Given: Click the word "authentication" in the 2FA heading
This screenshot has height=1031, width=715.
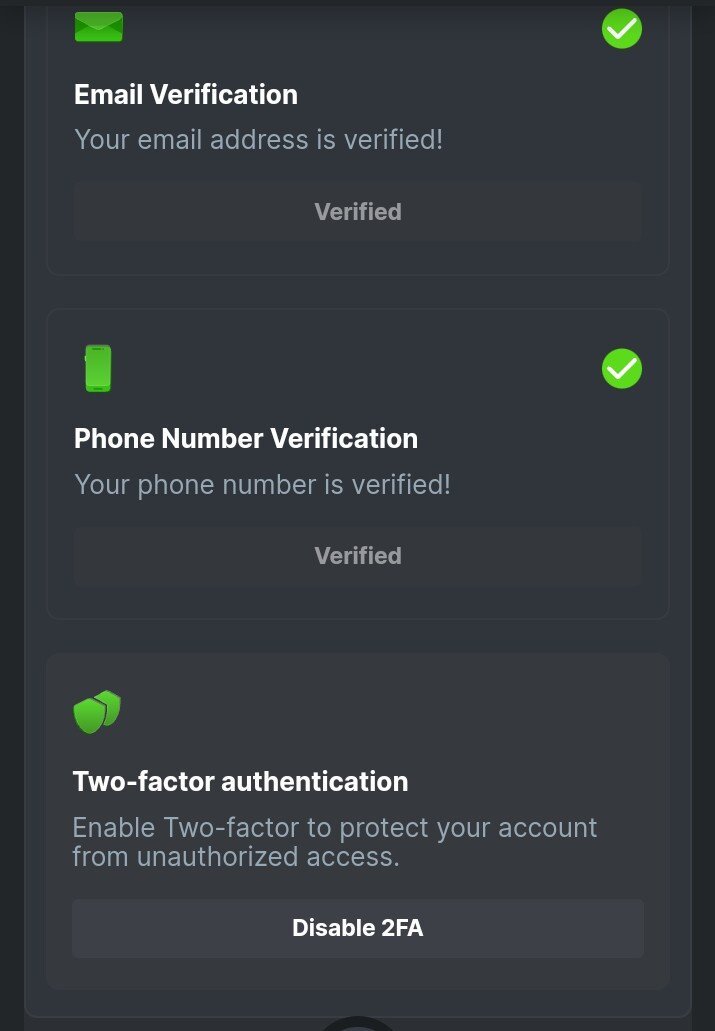Looking at the screenshot, I should pos(314,781).
